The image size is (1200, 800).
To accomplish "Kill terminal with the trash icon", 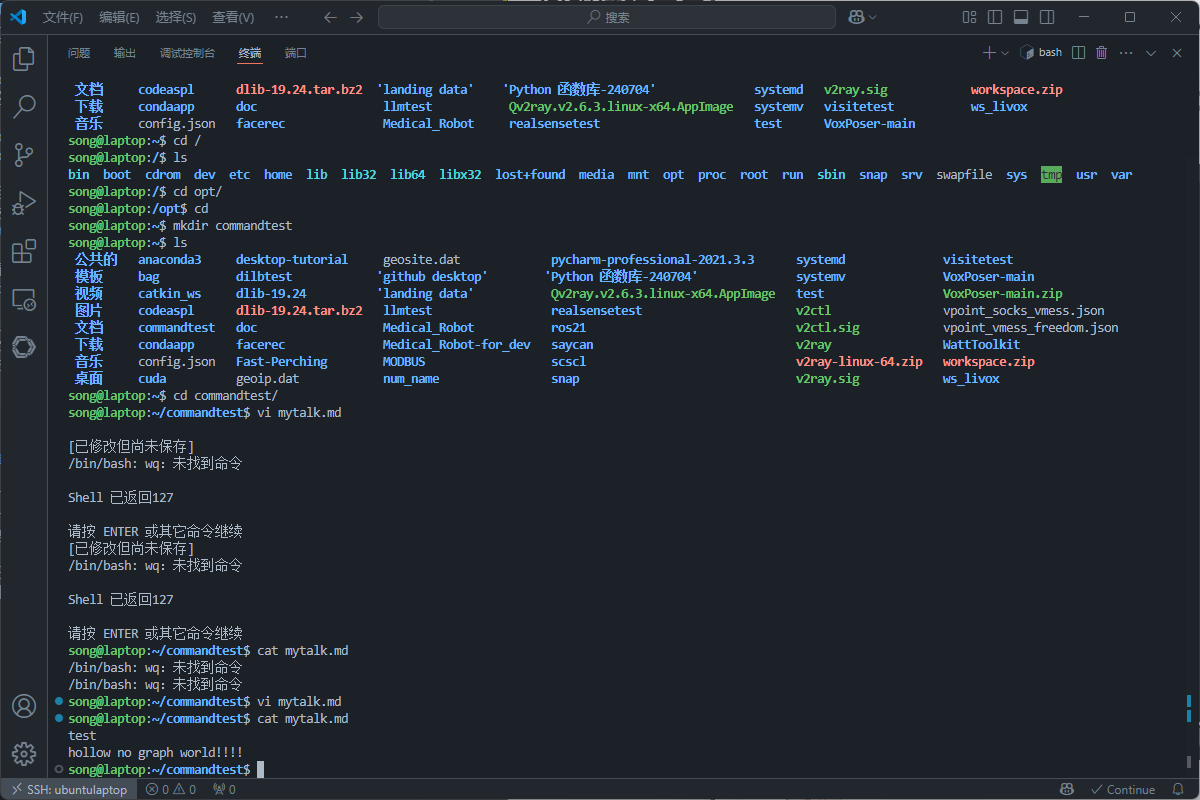I will point(1102,53).
